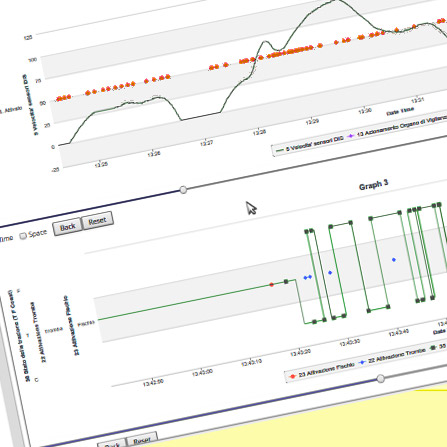Click the 13:43:30 tick on Graph 3
The width and height of the screenshot is (447, 447).
pos(350,342)
